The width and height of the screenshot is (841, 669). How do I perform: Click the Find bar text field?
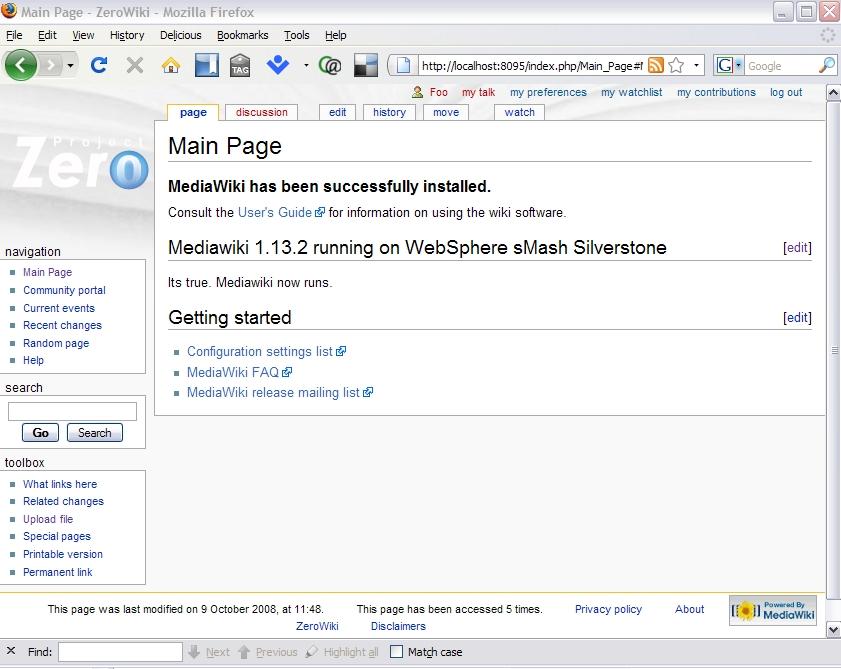120,652
